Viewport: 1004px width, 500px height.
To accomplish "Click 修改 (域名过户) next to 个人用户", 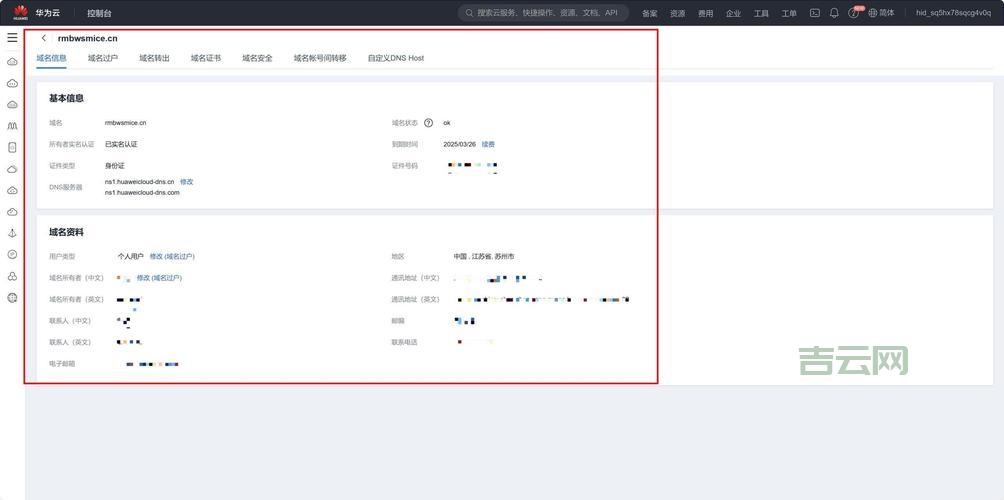I will tap(172, 256).
